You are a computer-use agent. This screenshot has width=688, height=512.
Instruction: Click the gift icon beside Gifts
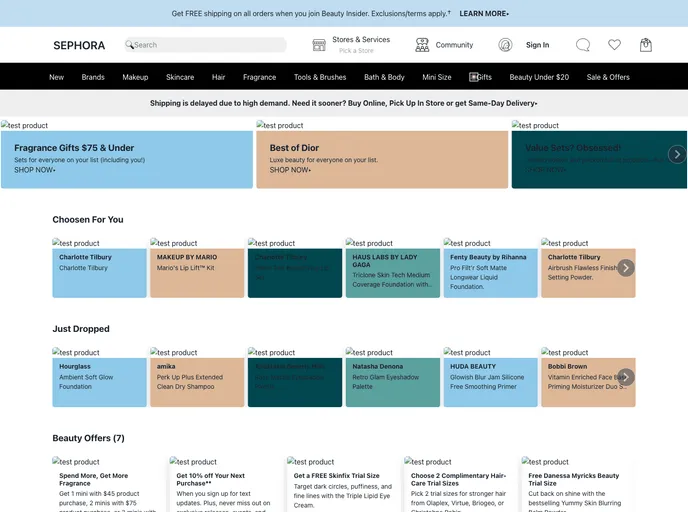(474, 77)
